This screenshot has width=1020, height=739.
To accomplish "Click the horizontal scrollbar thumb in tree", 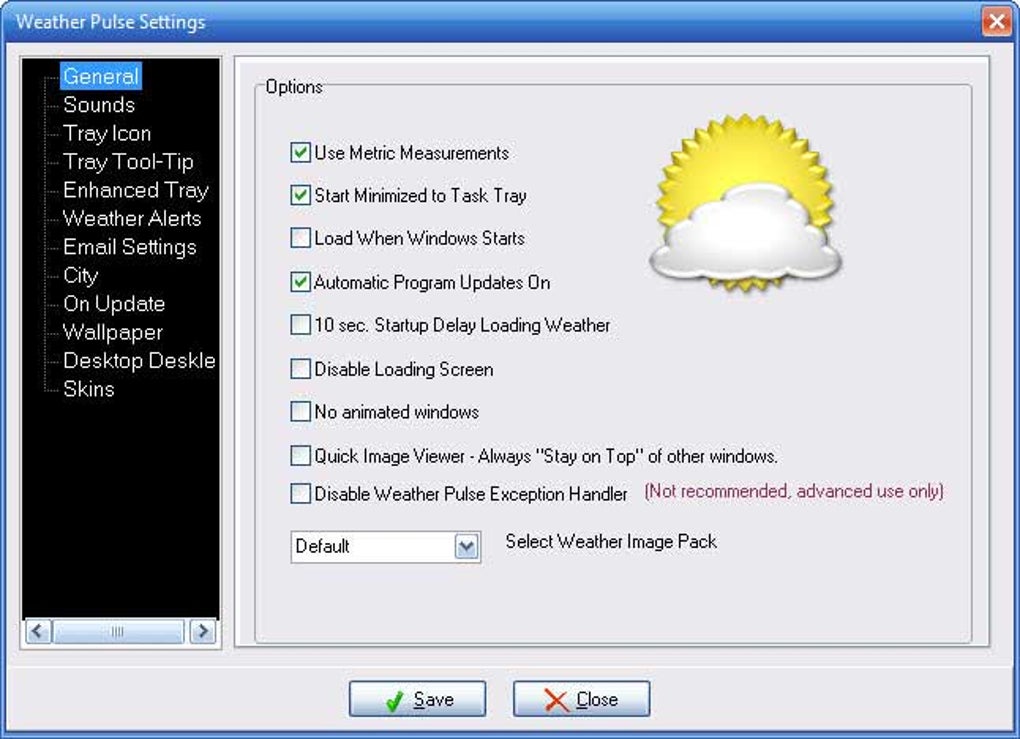I will point(118,631).
